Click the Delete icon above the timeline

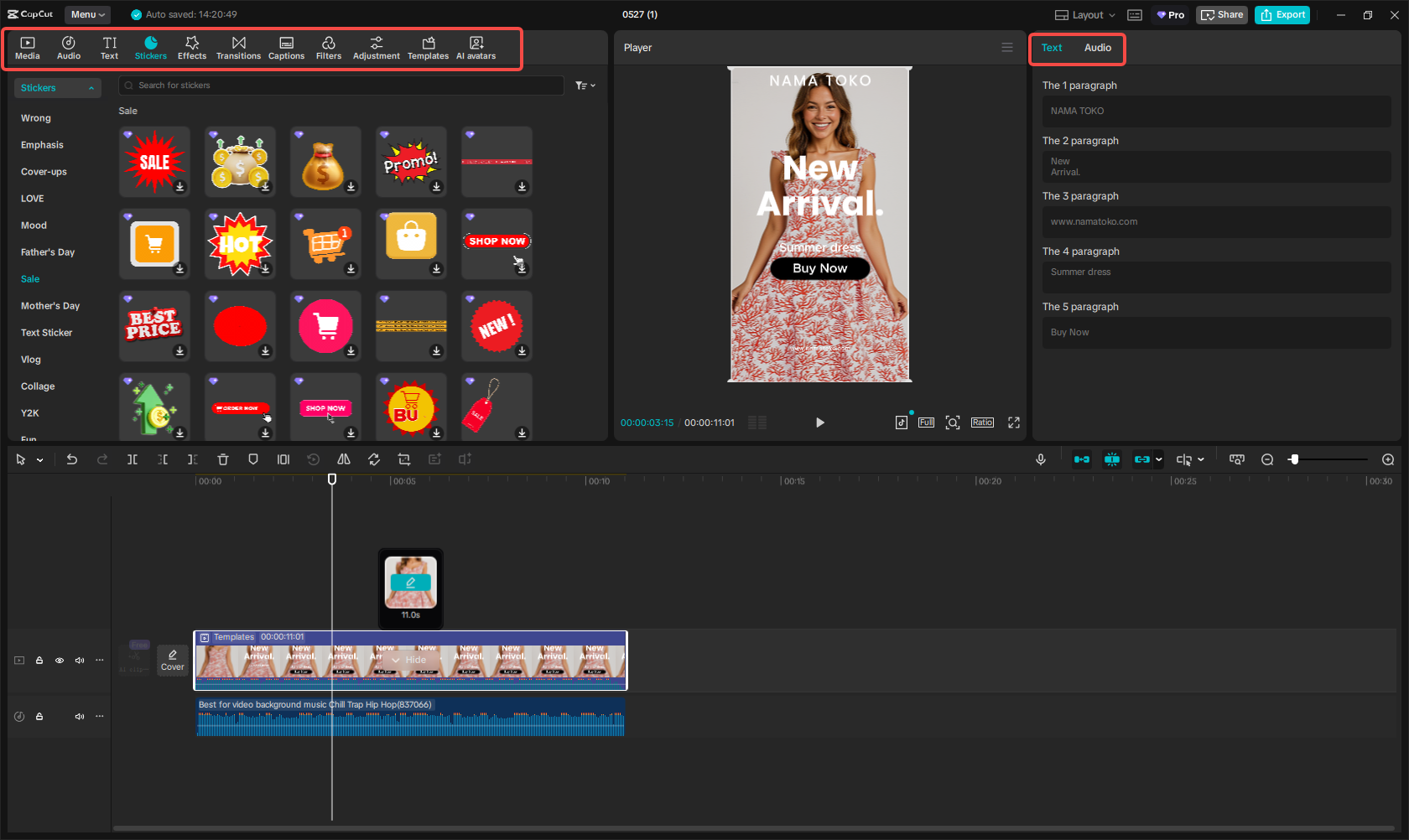click(222, 459)
